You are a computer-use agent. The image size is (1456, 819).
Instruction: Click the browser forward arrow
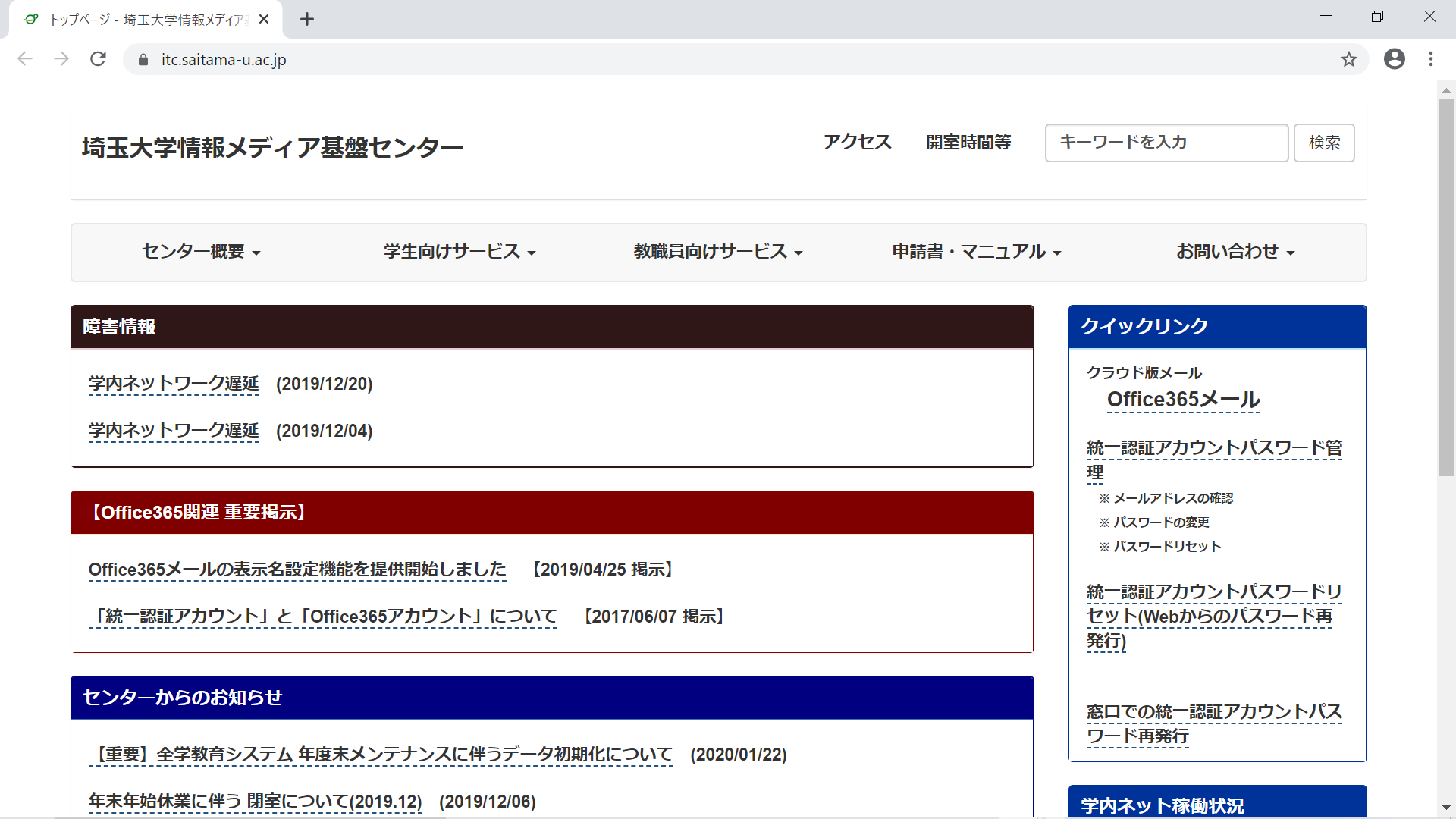click(61, 59)
